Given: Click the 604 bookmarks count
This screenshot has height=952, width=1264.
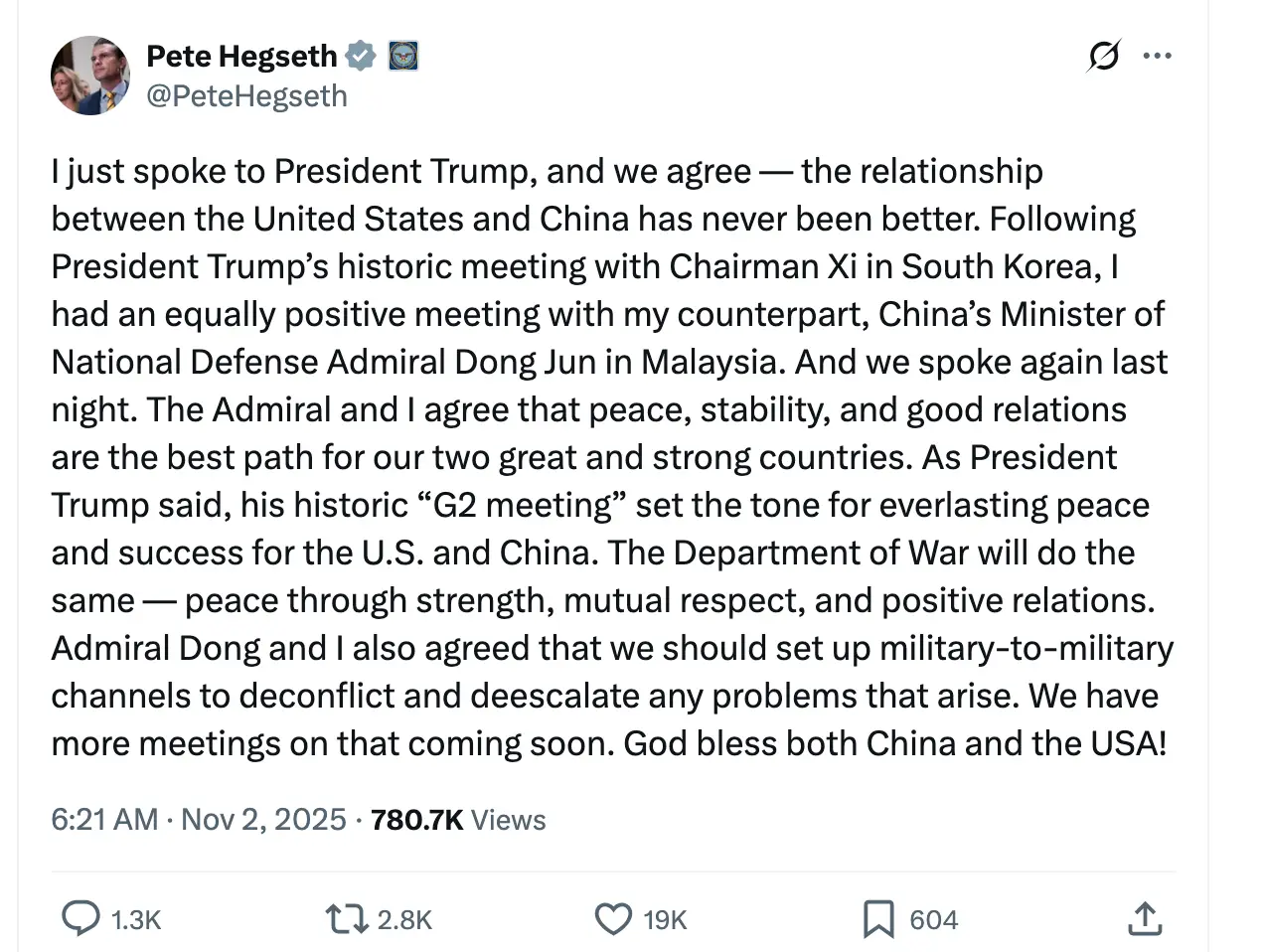Looking at the screenshot, I should click(x=933, y=920).
